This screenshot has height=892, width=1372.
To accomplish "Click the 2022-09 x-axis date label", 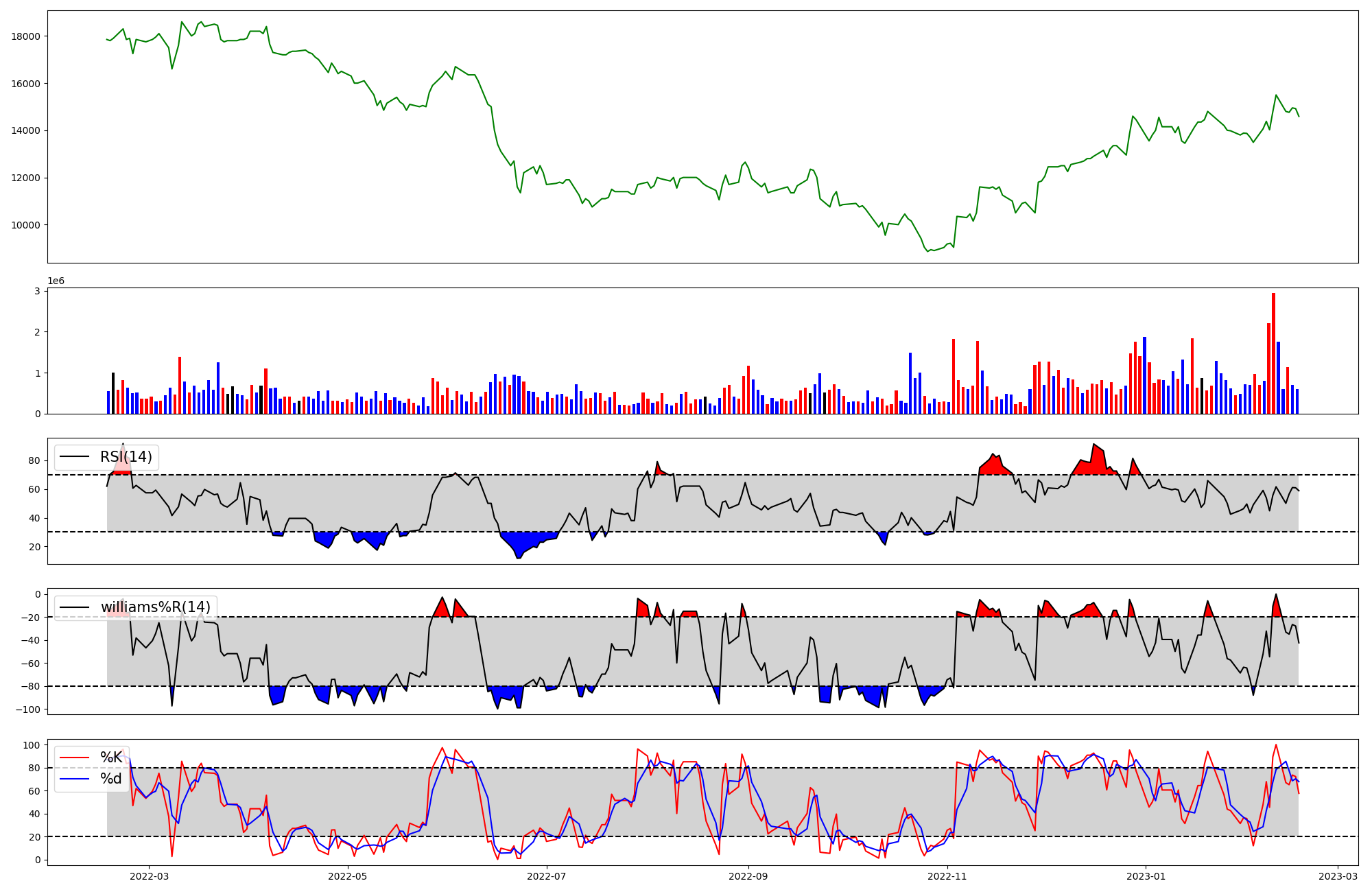I will [x=748, y=876].
